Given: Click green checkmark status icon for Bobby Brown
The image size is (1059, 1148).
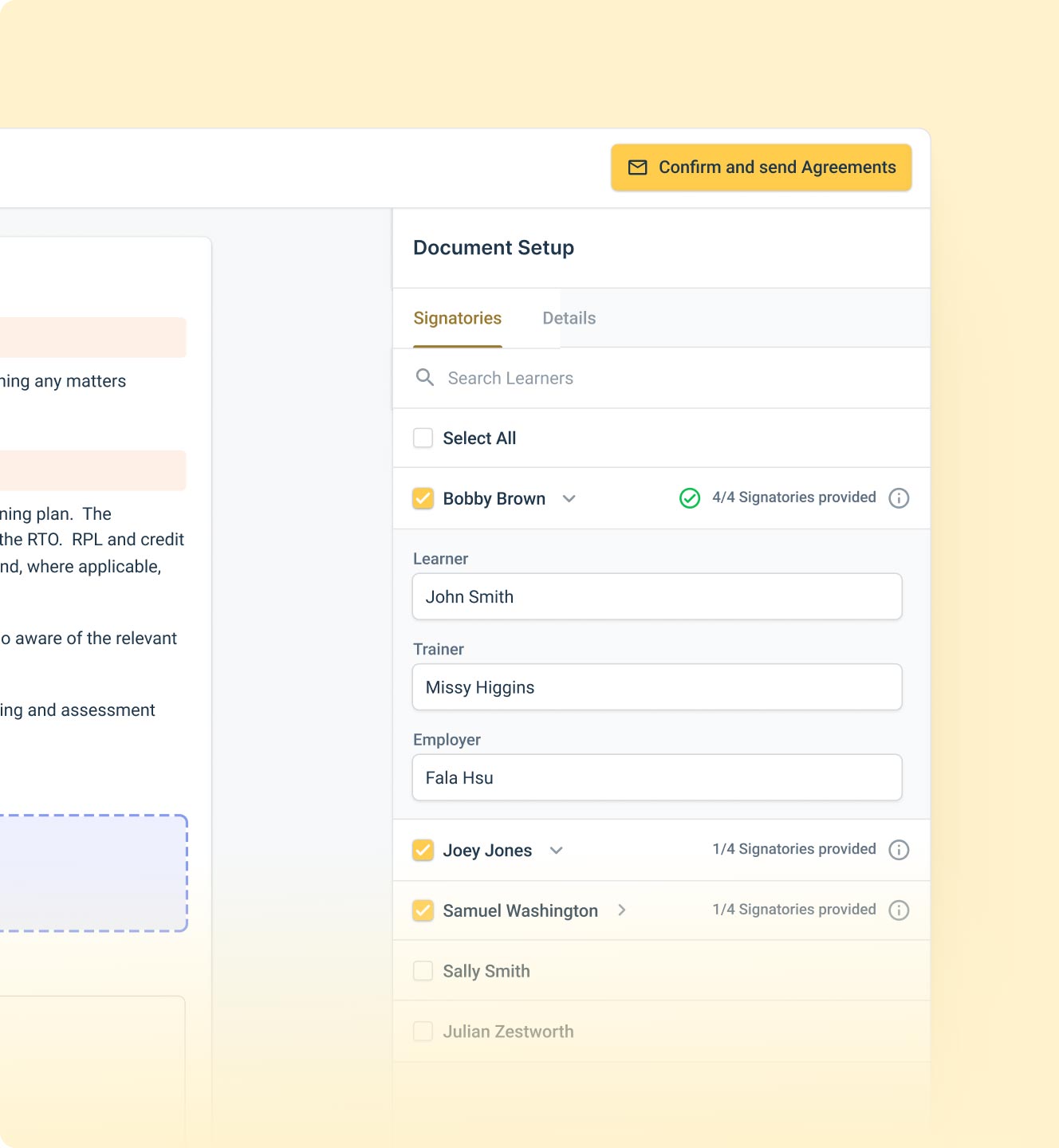Looking at the screenshot, I should coord(690,498).
